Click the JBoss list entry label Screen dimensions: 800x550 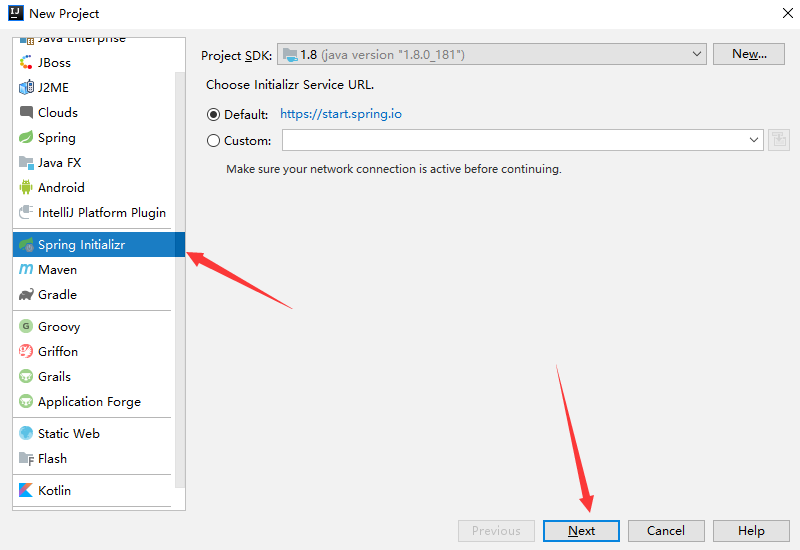tap(55, 63)
